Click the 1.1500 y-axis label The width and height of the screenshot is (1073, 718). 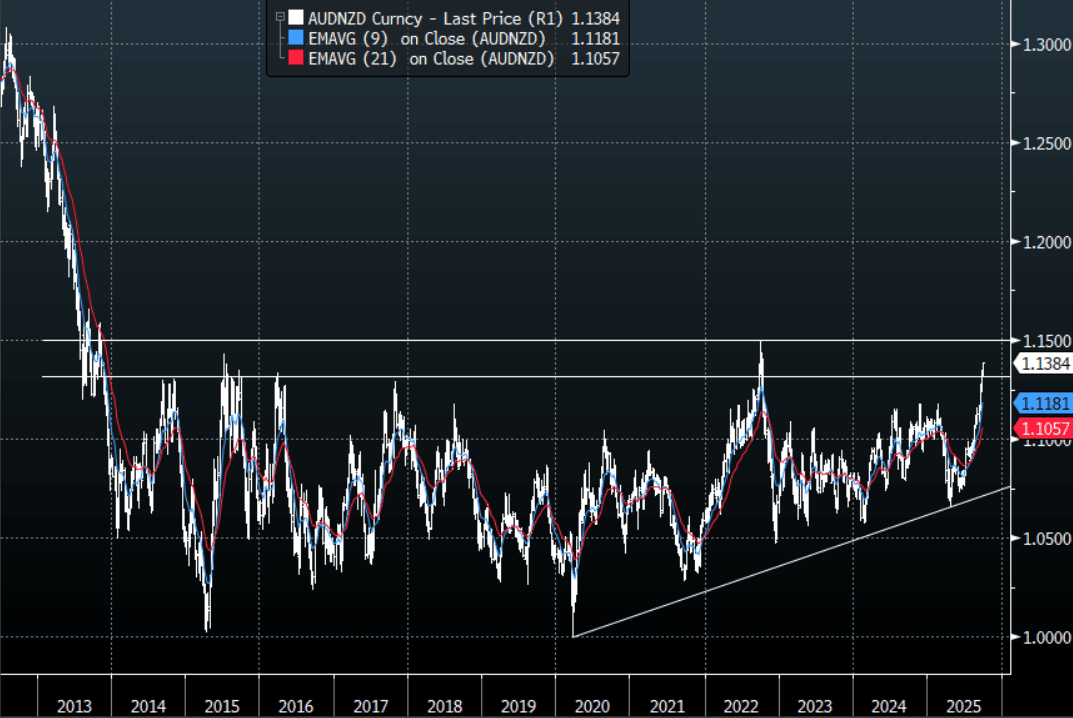pos(1046,341)
